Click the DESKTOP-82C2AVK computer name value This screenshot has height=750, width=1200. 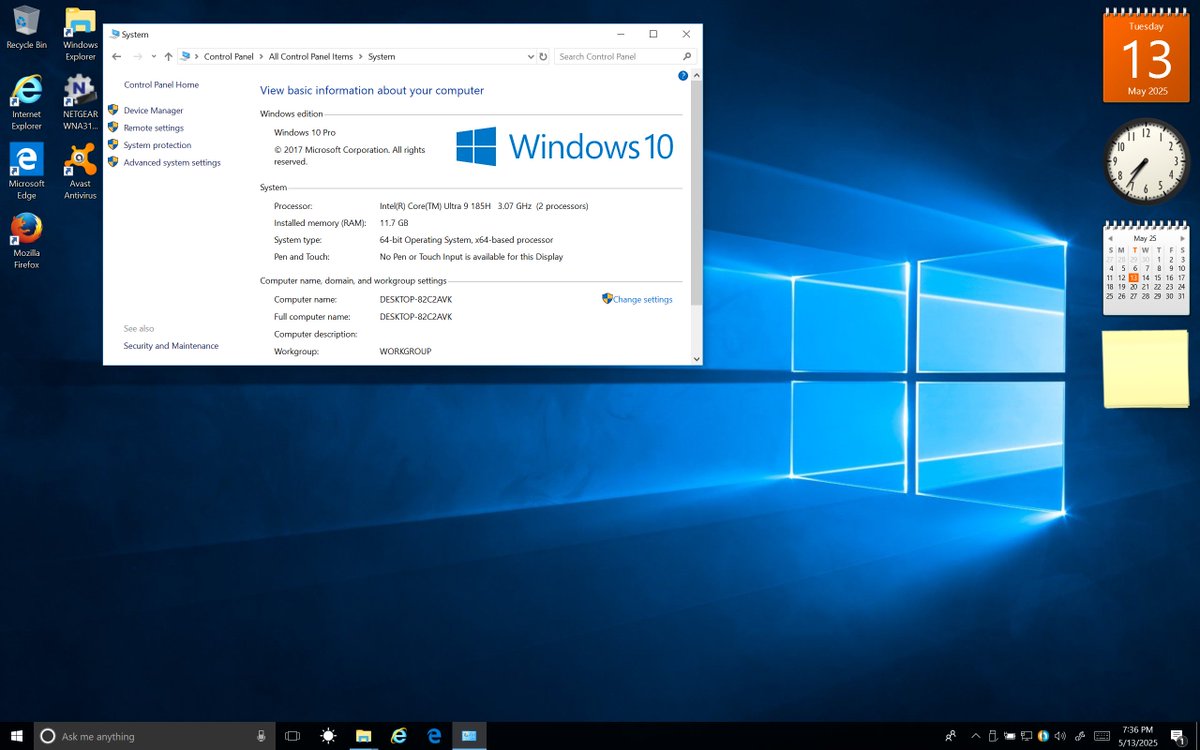[416, 299]
